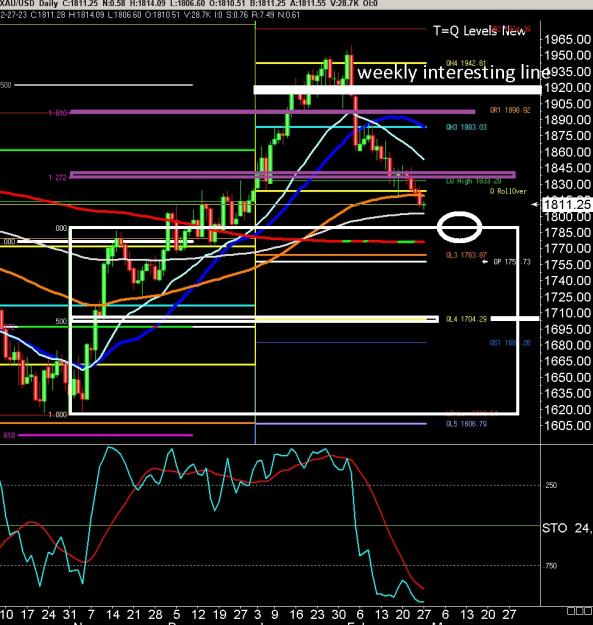
Task: Click the 1620.00 price axis label
Action: (567, 410)
